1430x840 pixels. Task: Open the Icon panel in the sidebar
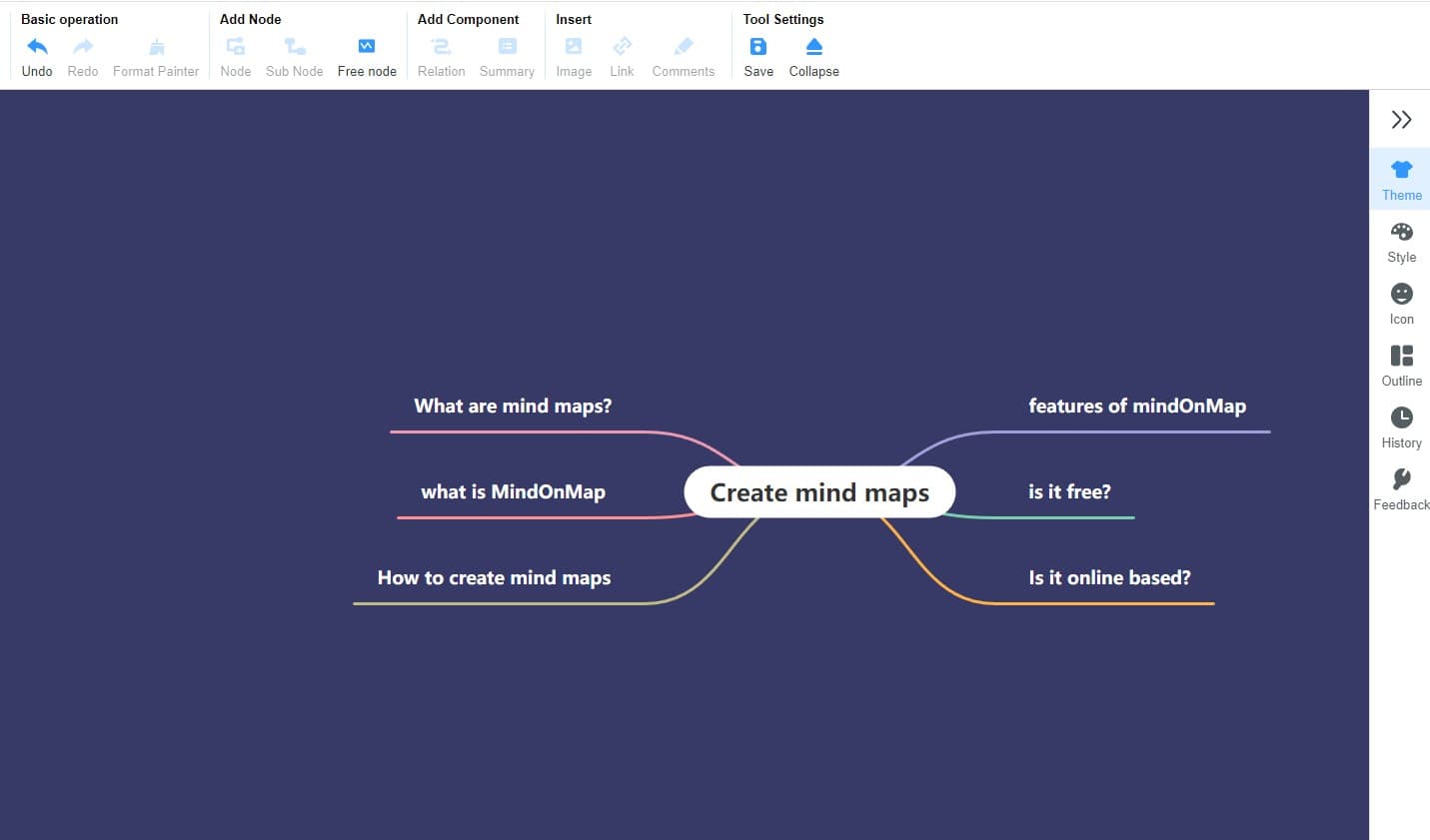(x=1401, y=302)
